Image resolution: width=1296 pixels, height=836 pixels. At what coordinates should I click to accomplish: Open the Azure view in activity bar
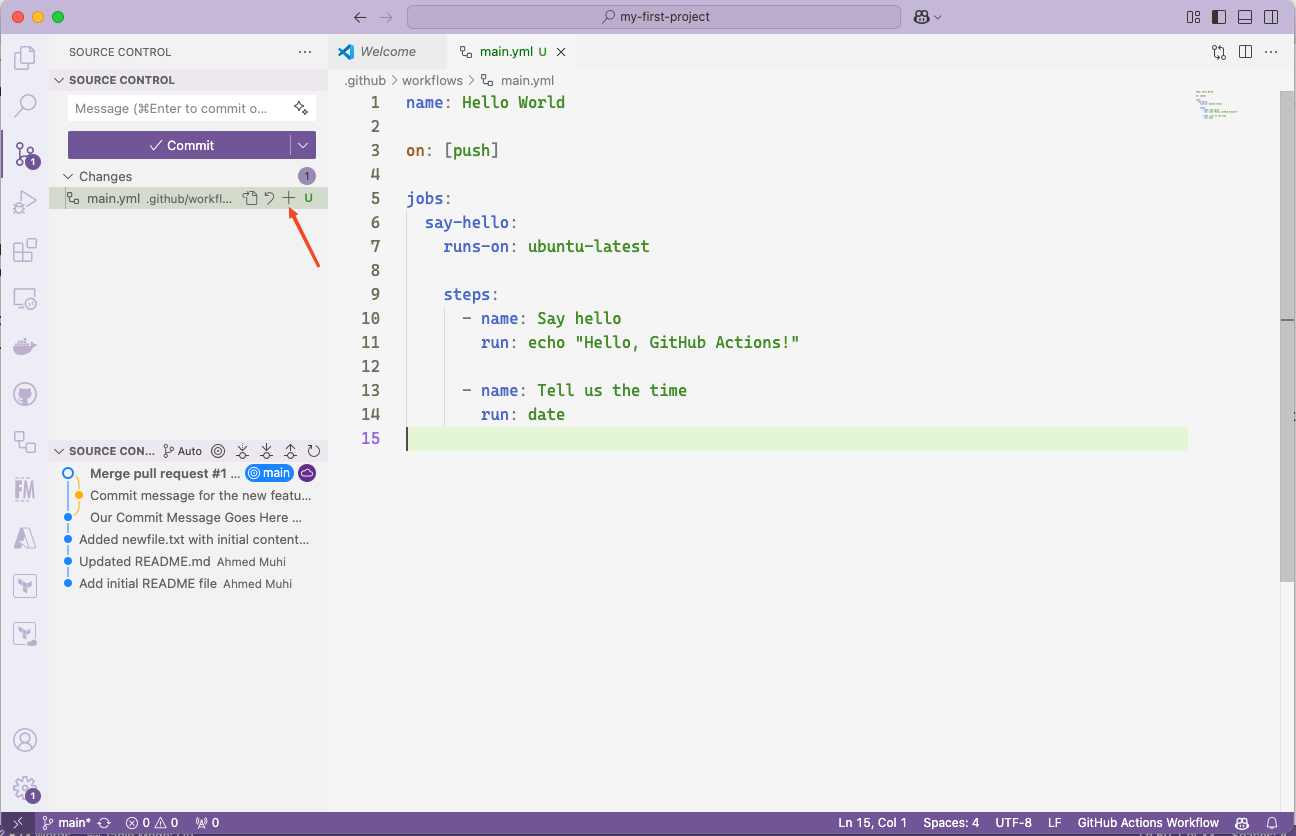pos(25,538)
